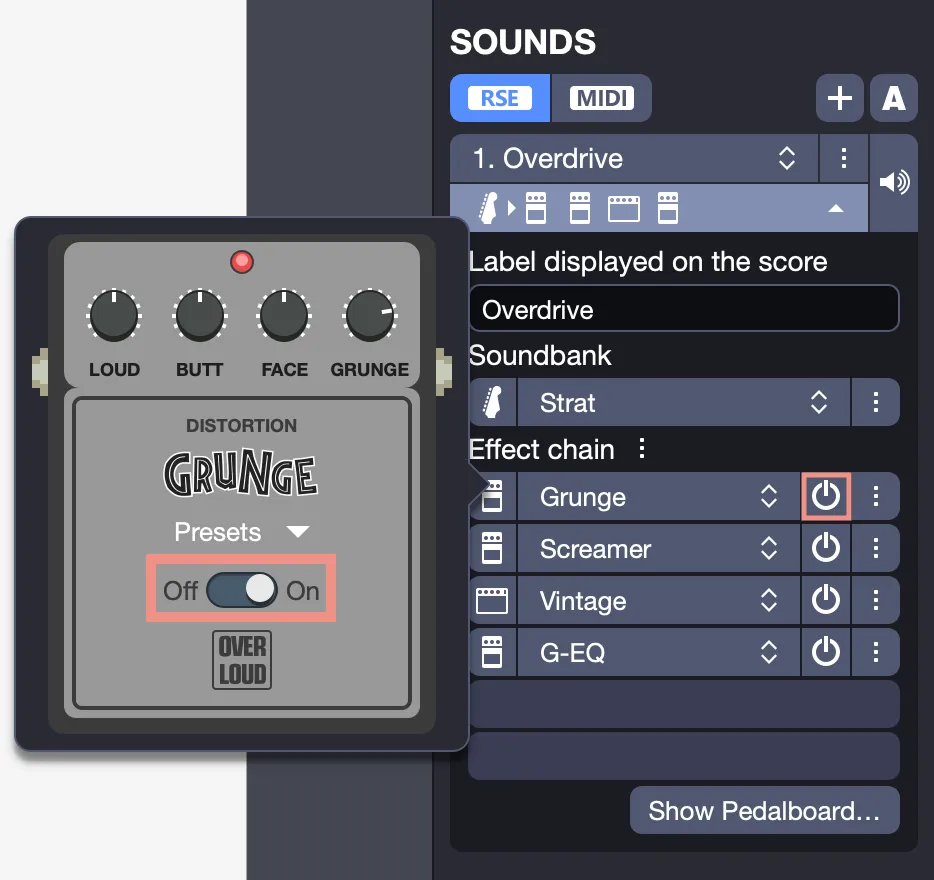Open Strat soundbank options menu
The image size is (934, 880).
(876, 402)
